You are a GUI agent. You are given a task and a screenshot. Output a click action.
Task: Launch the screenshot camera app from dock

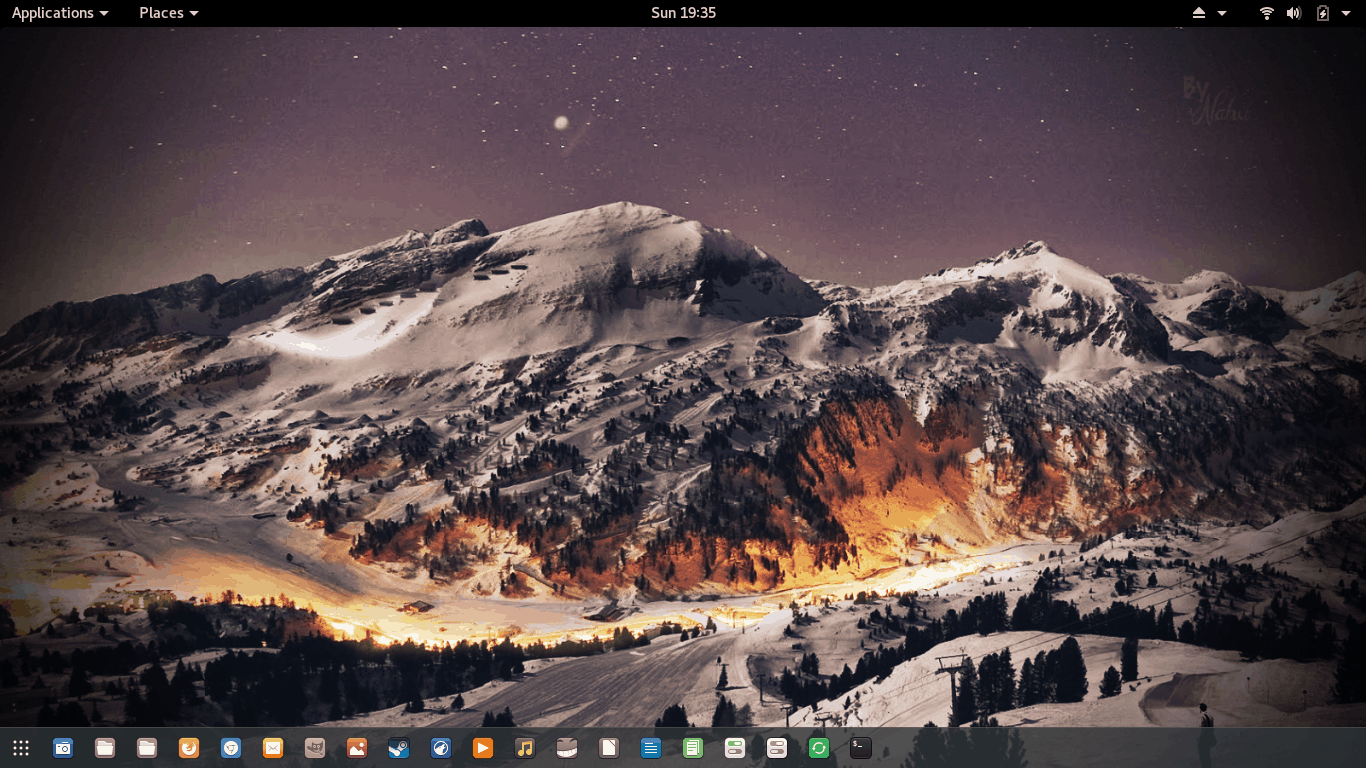tap(63, 747)
